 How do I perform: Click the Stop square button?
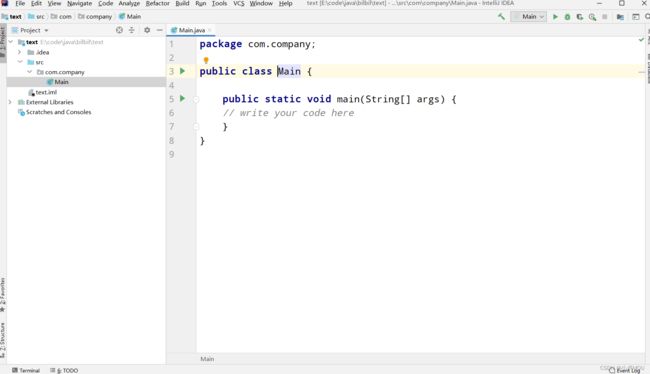click(605, 17)
